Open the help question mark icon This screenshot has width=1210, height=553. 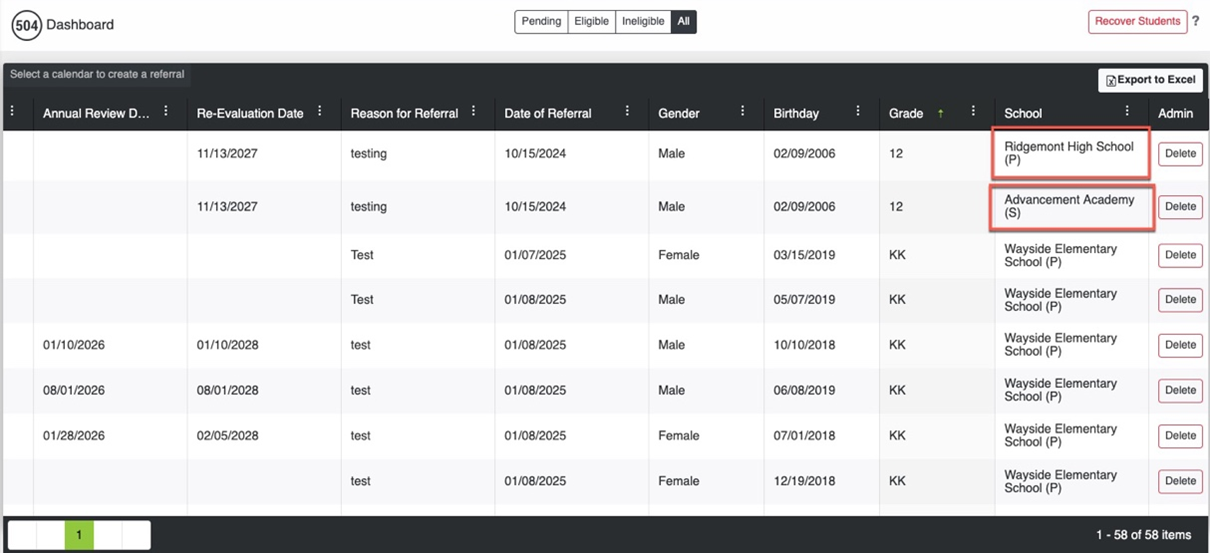tap(1195, 21)
